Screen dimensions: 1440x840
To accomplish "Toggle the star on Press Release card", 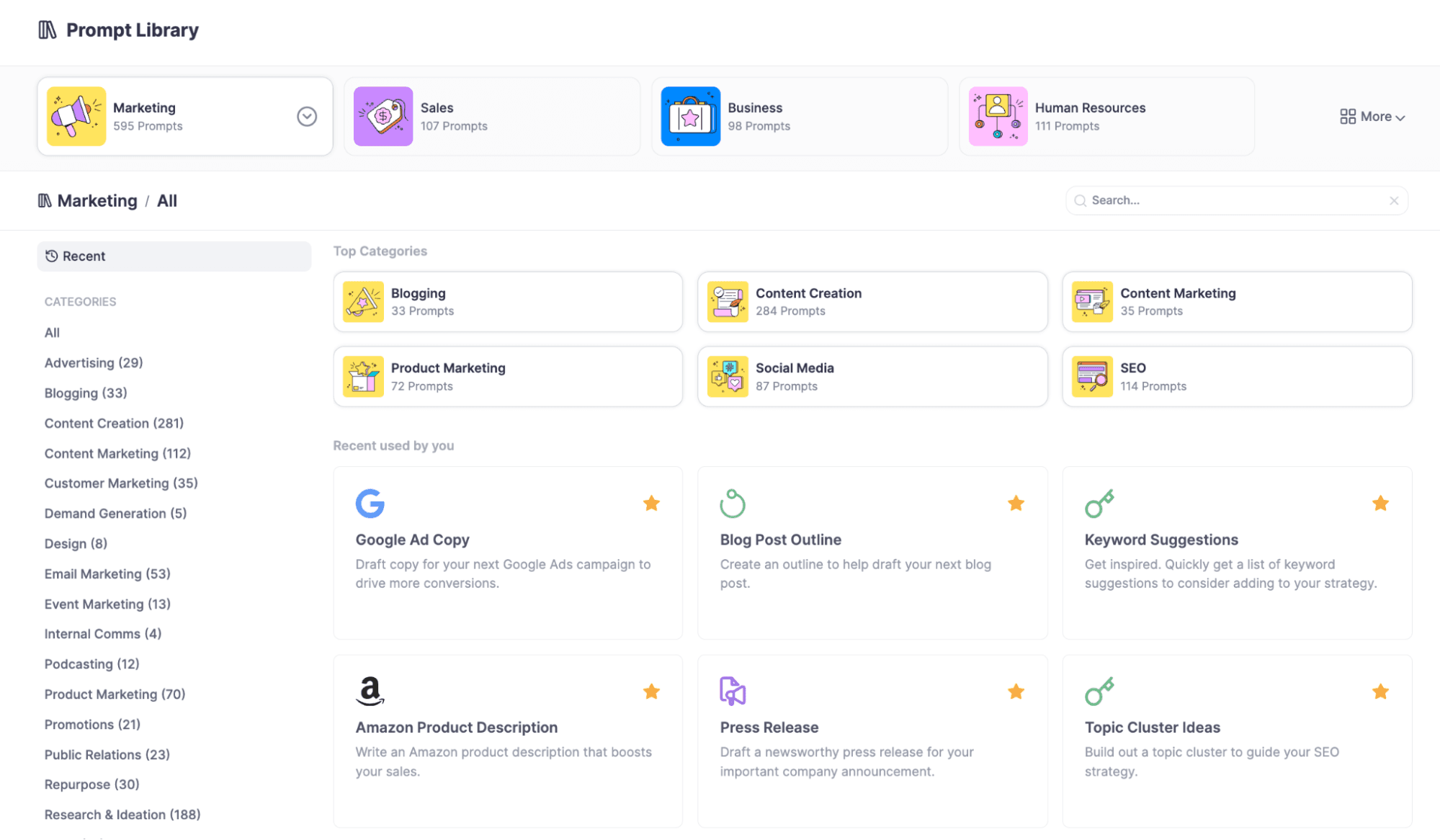I will pos(1016,692).
